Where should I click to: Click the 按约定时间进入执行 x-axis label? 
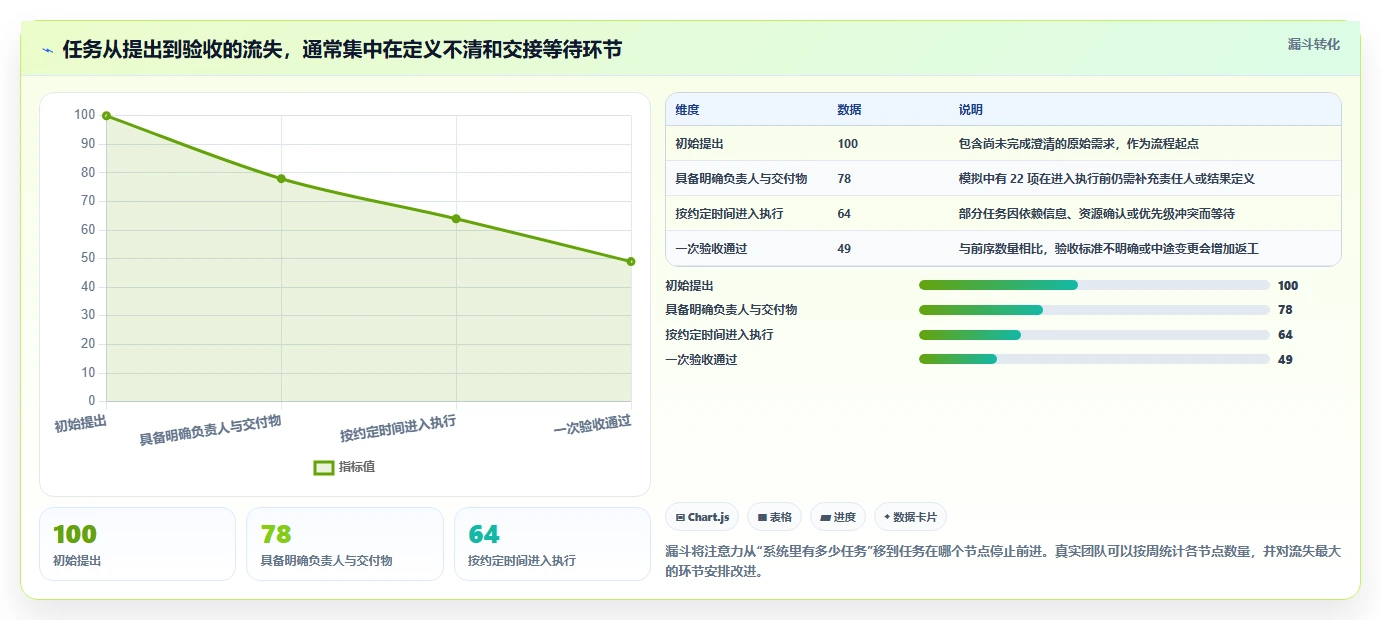pos(398,429)
